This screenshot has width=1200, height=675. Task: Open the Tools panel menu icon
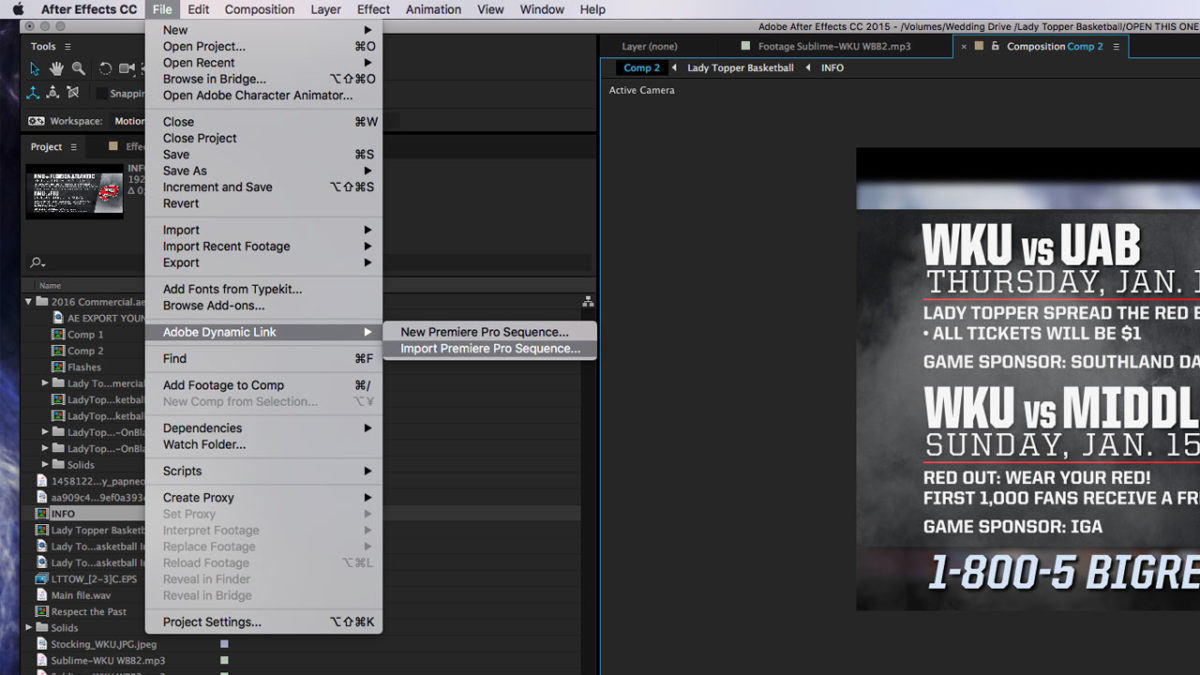click(x=68, y=47)
